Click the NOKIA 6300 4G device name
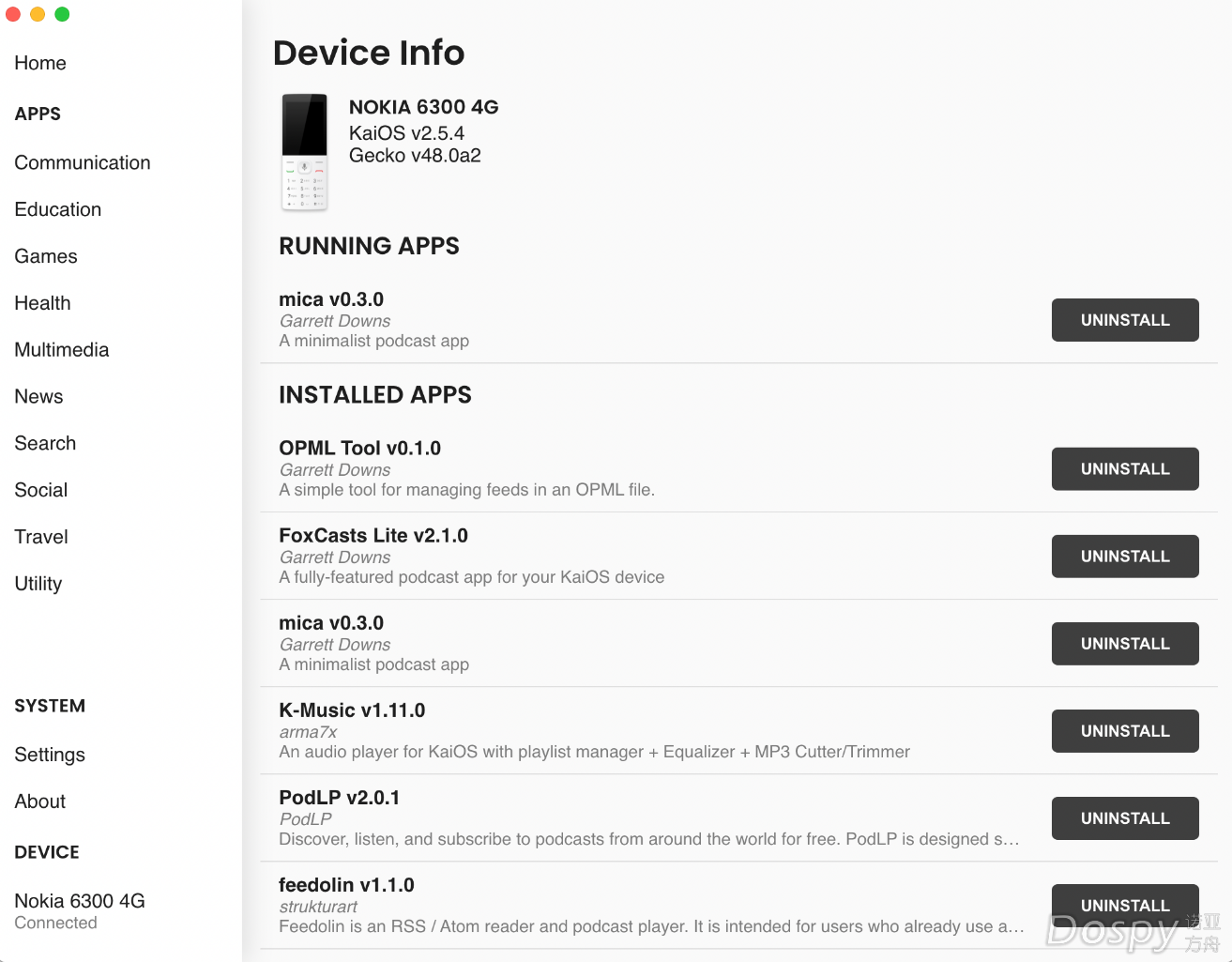Viewport: 1232px width, 962px height. (x=423, y=107)
